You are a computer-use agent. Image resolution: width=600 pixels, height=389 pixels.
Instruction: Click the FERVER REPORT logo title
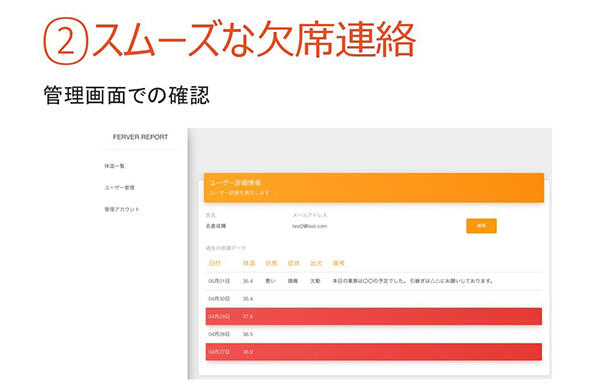[x=140, y=137]
